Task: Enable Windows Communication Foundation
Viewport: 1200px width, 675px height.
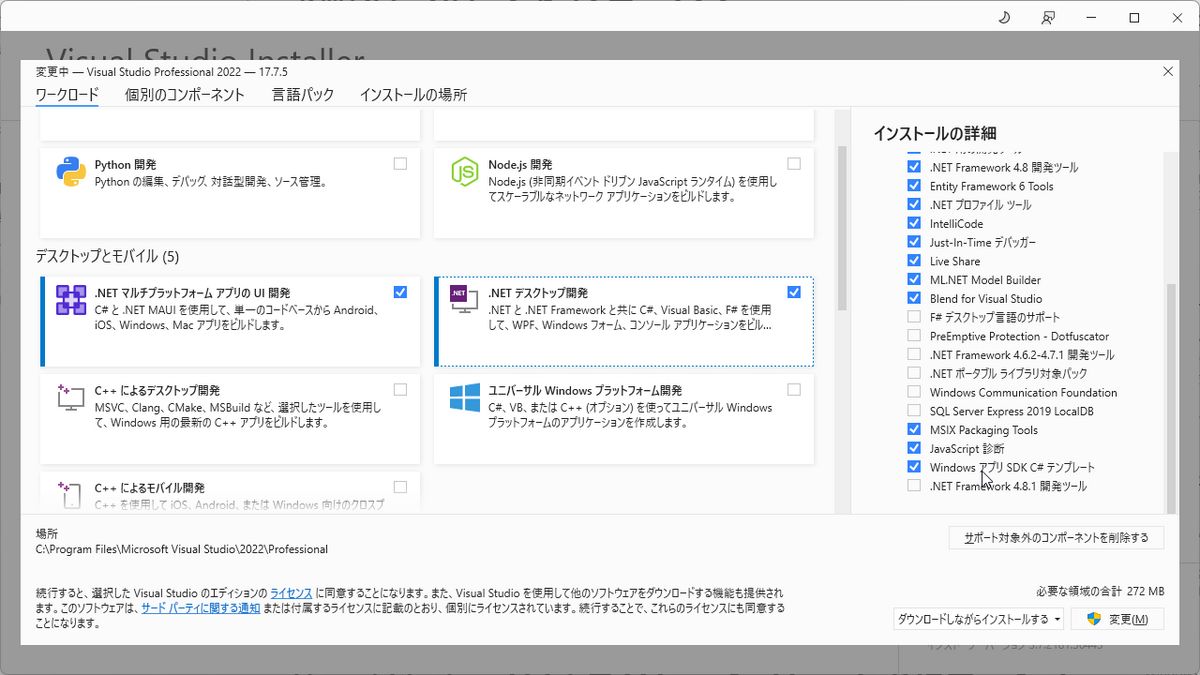Action: tap(914, 392)
